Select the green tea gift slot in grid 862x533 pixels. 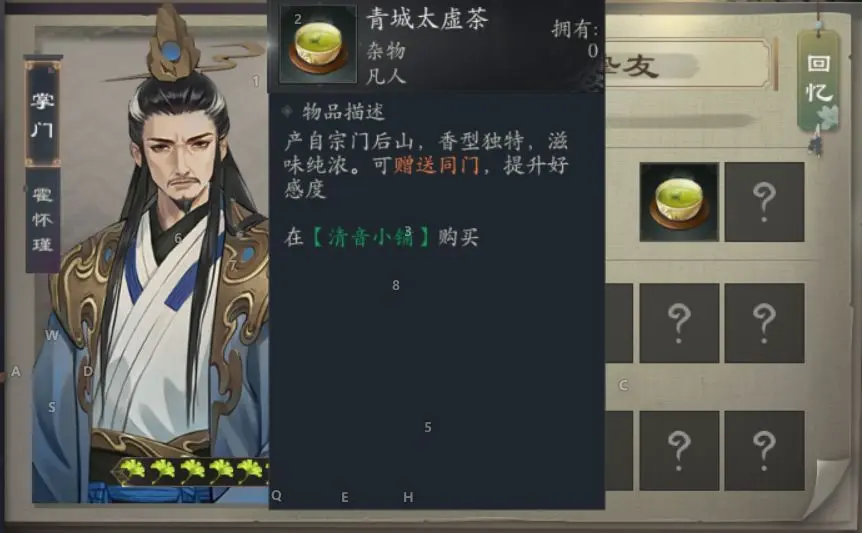click(679, 202)
